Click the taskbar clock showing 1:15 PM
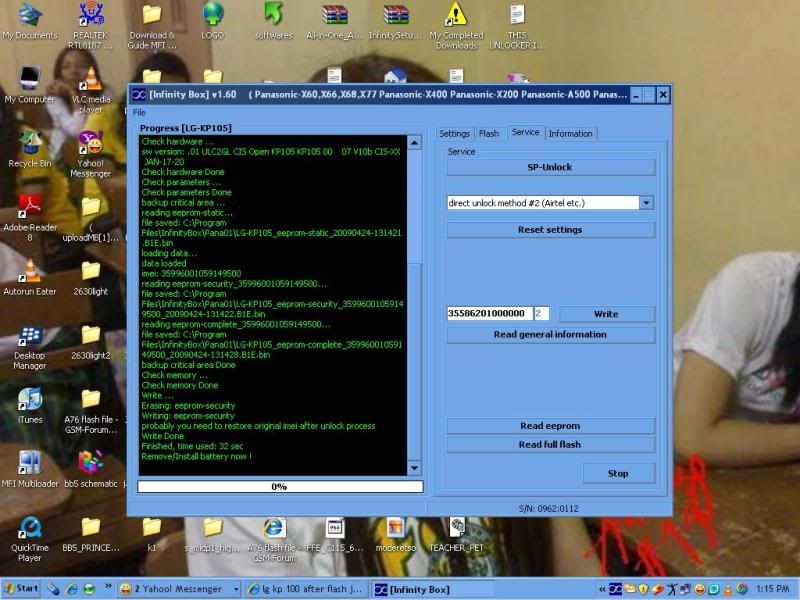This screenshot has height=600, width=800. coord(773,589)
